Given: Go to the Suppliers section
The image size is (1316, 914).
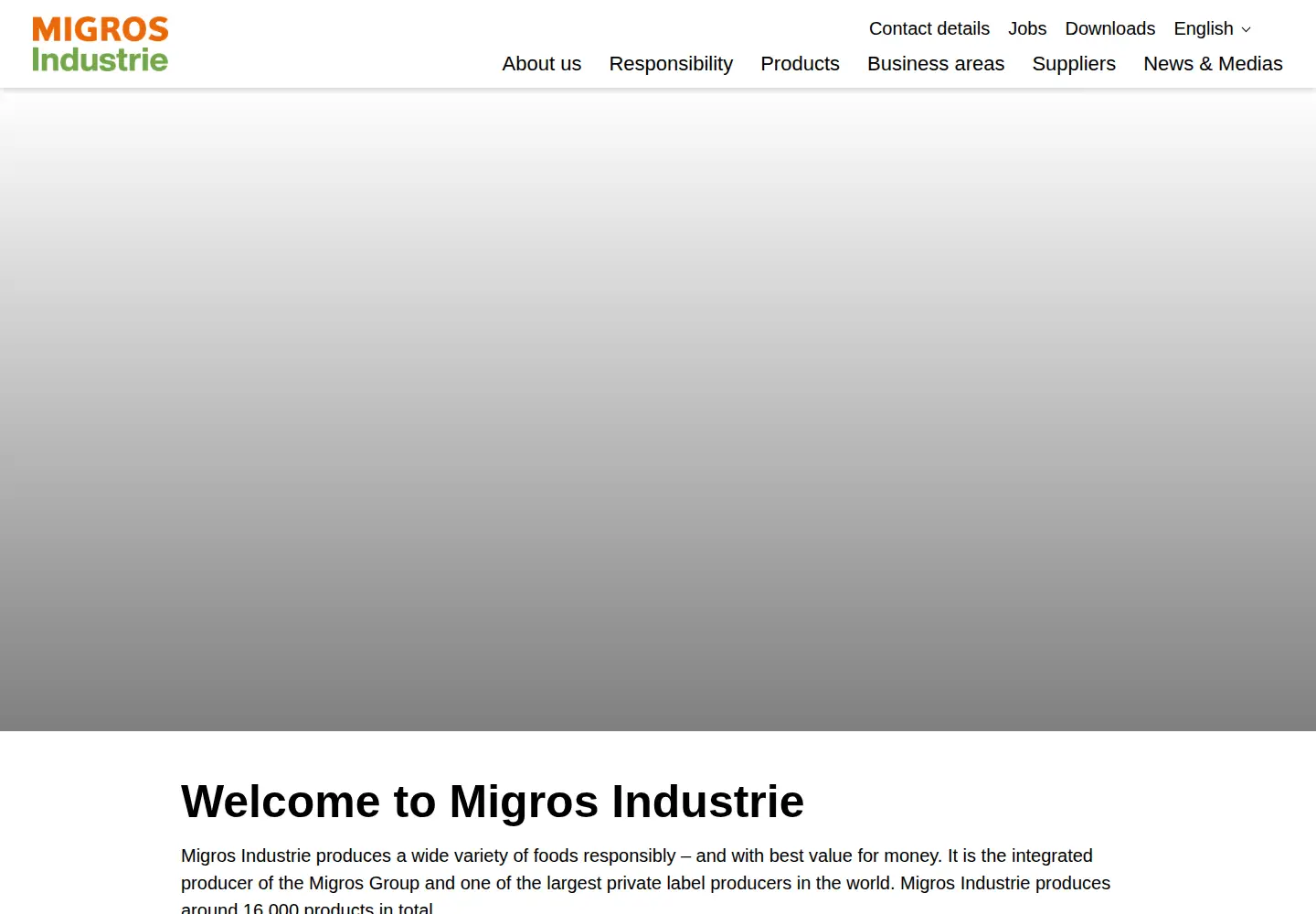Looking at the screenshot, I should pyautogui.click(x=1074, y=64).
